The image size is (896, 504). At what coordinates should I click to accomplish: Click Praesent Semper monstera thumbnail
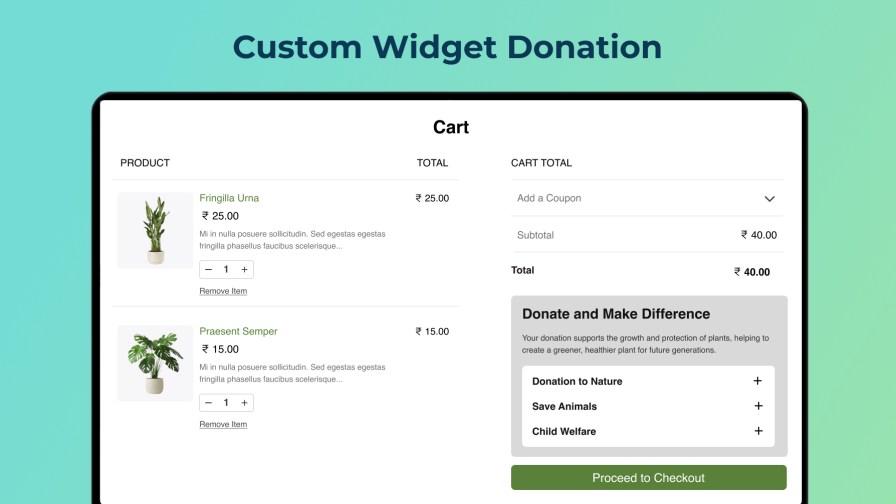[155, 363]
